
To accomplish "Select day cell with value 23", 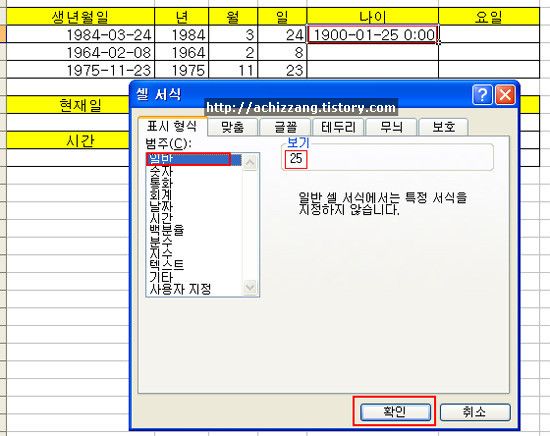I will pyautogui.click(x=282, y=70).
